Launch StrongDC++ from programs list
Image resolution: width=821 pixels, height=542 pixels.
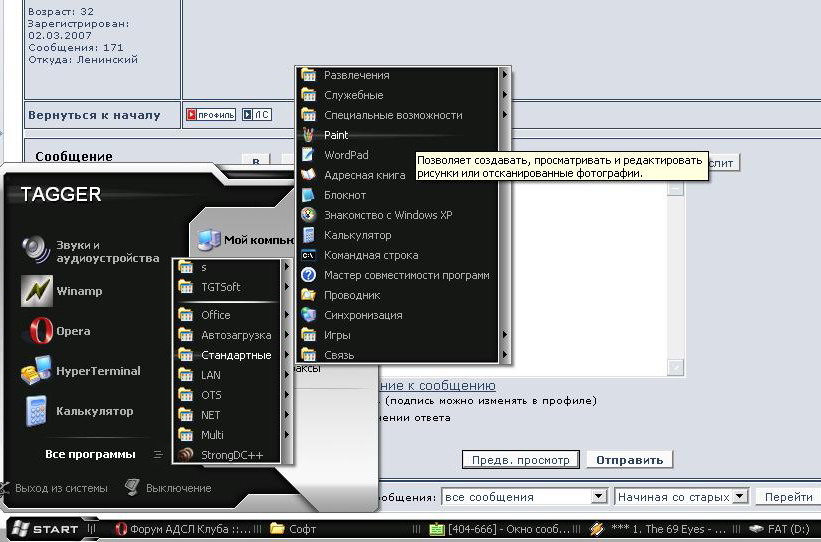click(228, 455)
